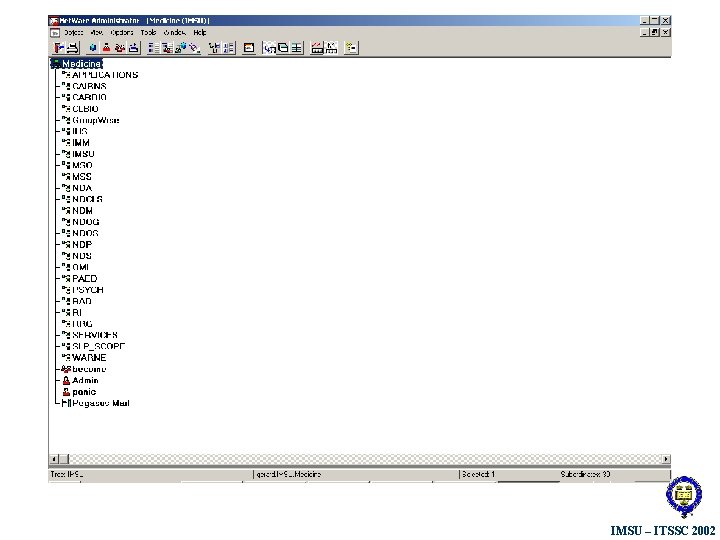The image size is (720, 540).
Task: Select the SERVICES container
Action: tap(95, 335)
